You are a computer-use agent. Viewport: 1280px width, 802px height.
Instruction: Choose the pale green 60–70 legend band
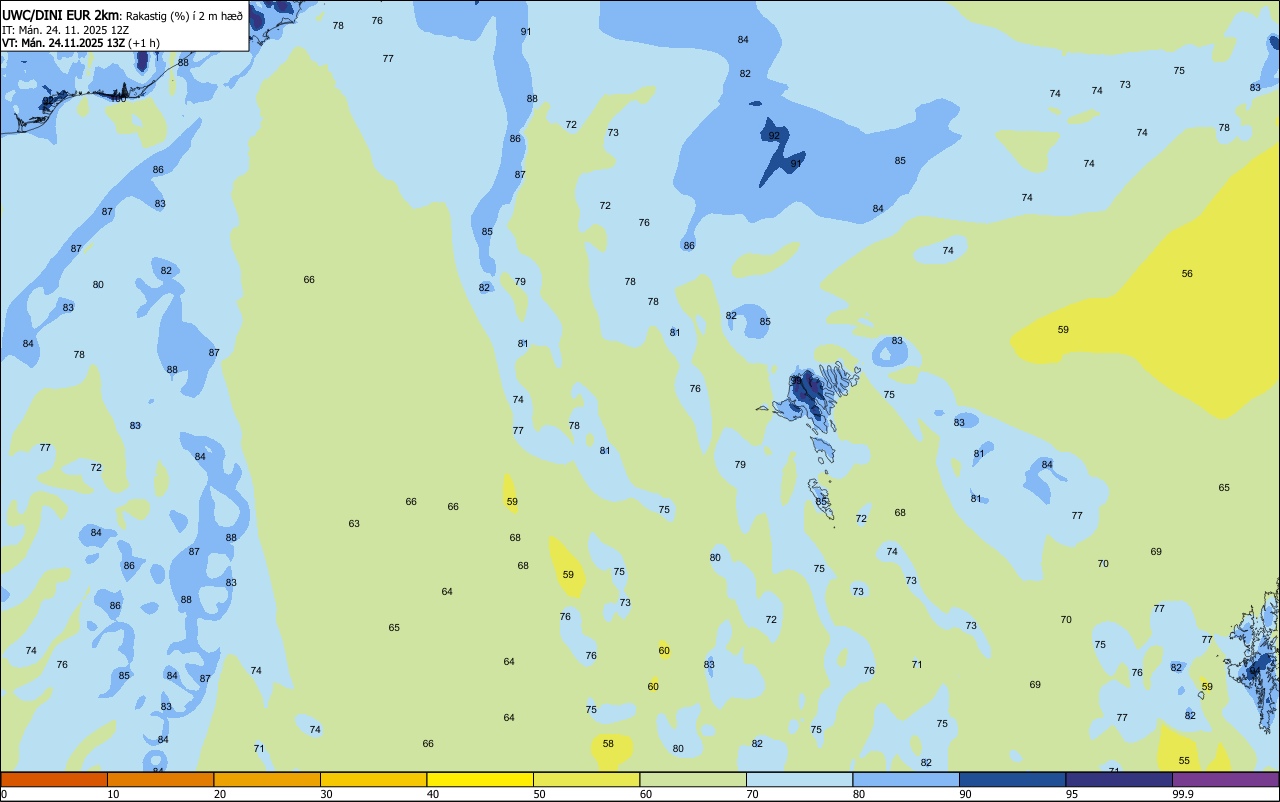point(693,779)
